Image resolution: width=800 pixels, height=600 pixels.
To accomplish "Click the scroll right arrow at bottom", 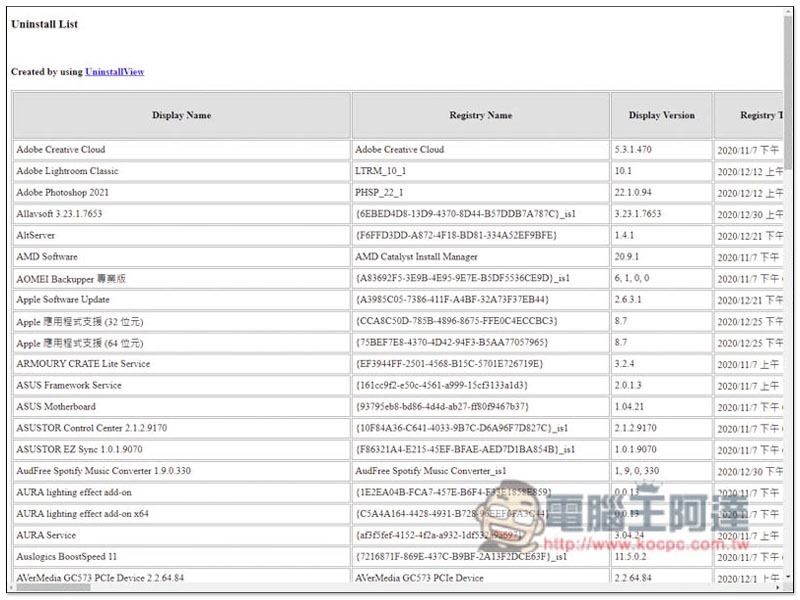I will [778, 588].
